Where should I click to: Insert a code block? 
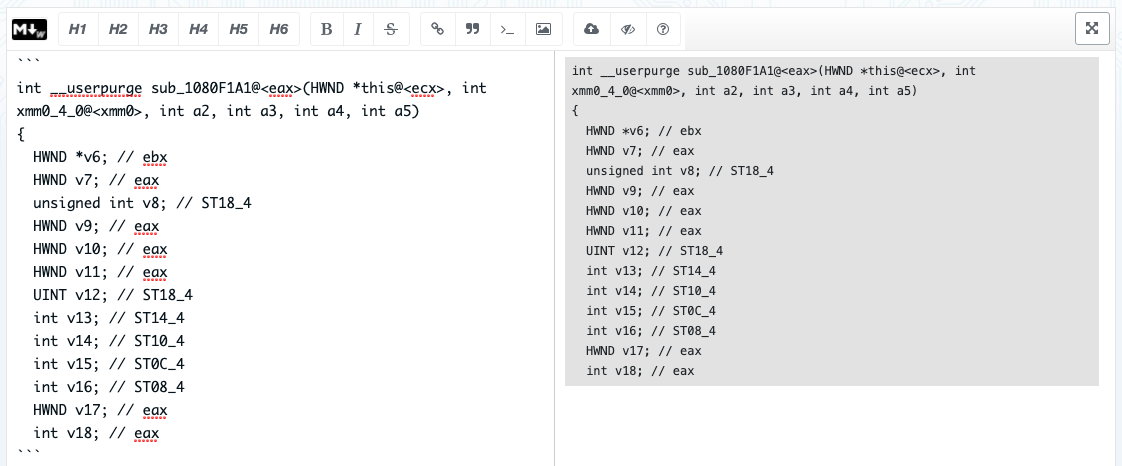(507, 29)
